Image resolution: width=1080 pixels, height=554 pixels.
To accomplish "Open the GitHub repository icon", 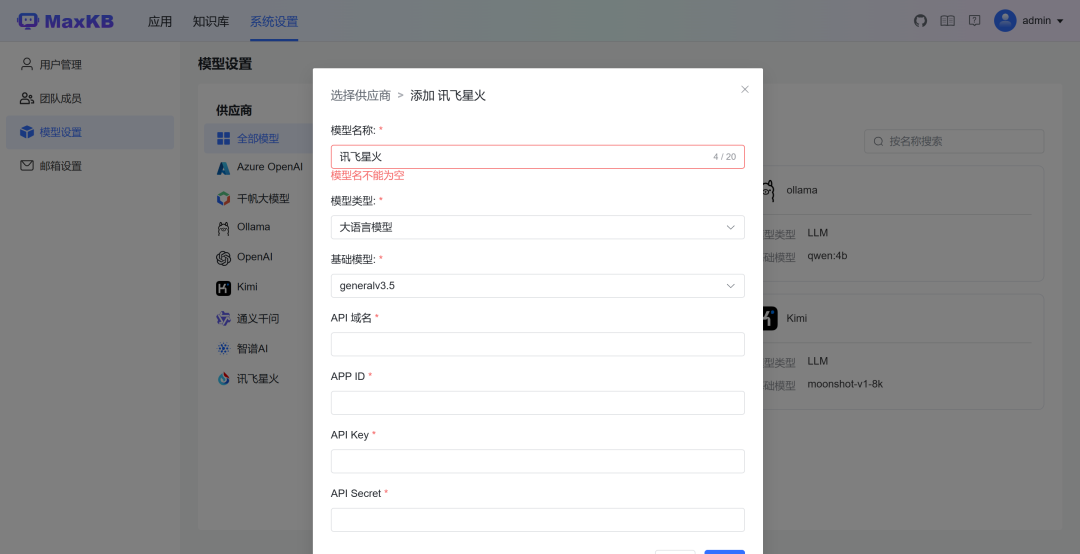I will (920, 21).
